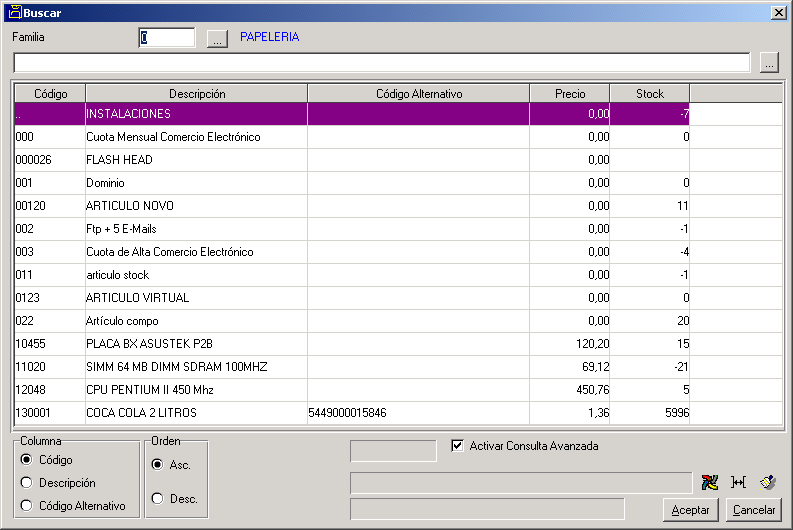Focus the Familia code input field
This screenshot has height=530, width=793.
tap(167, 38)
